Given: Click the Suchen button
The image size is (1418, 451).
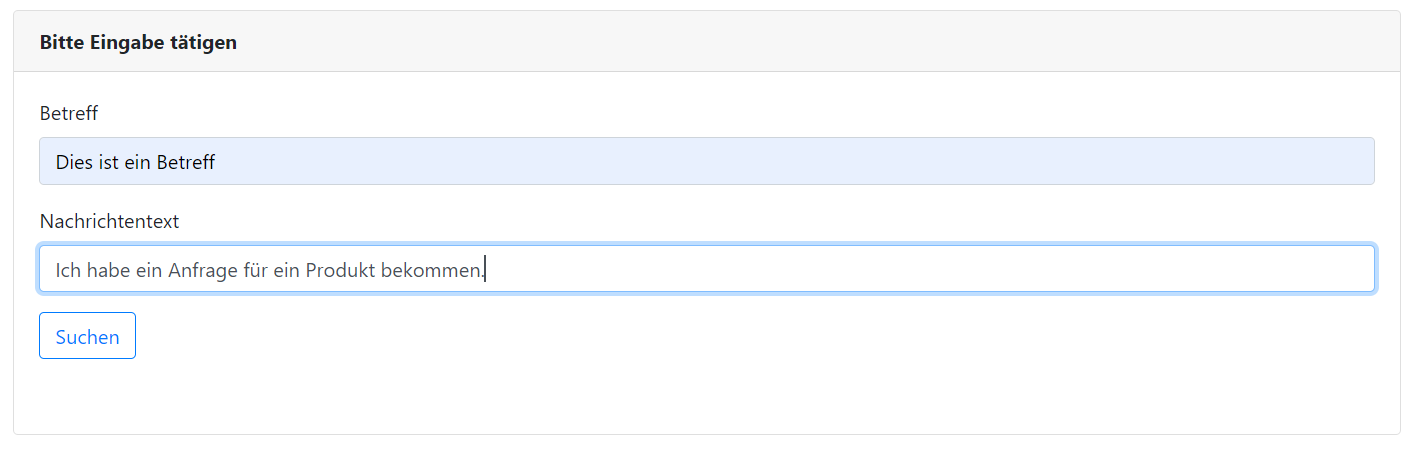Looking at the screenshot, I should (87, 336).
